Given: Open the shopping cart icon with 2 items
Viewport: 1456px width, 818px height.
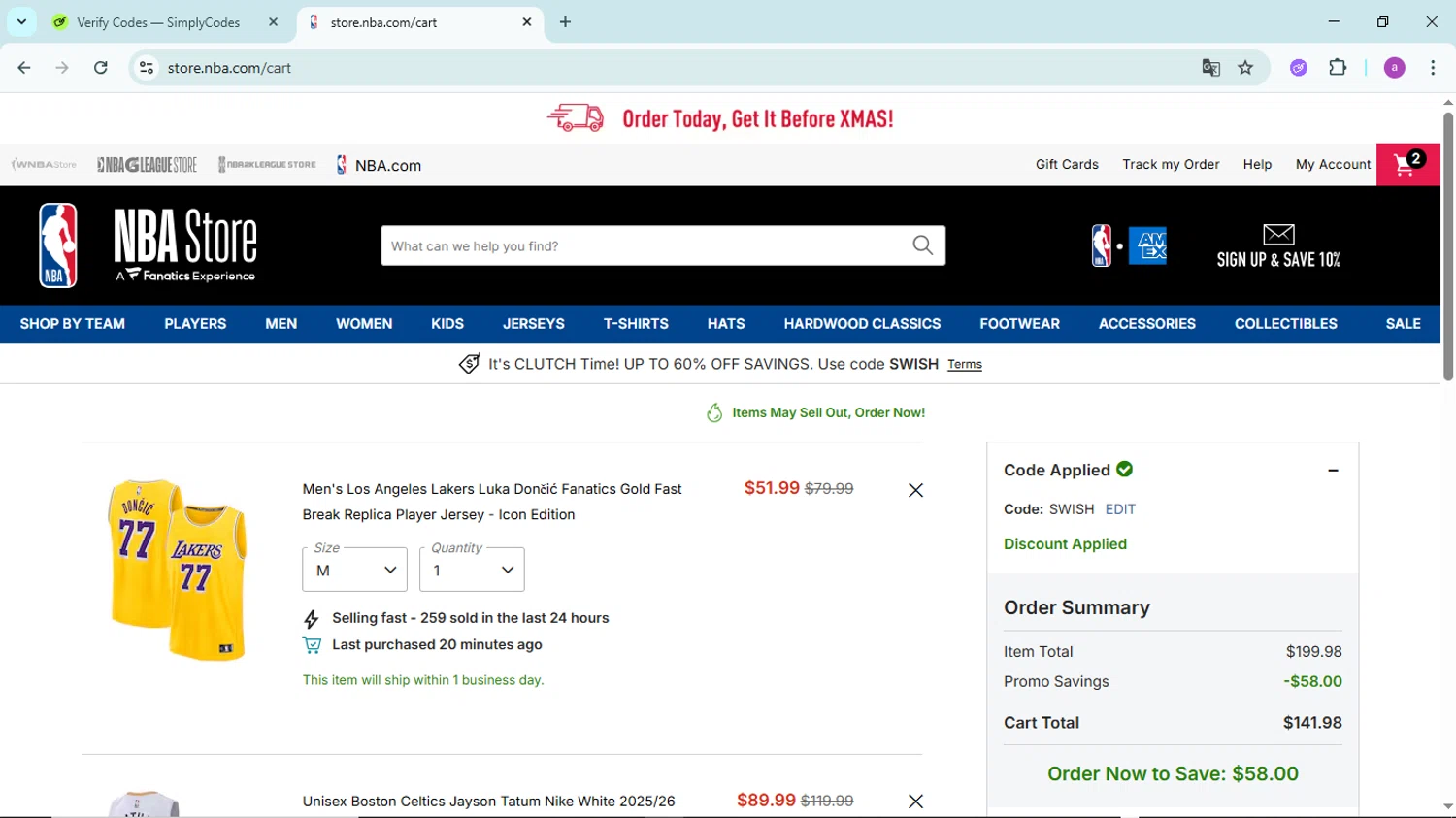Looking at the screenshot, I should point(1408,164).
